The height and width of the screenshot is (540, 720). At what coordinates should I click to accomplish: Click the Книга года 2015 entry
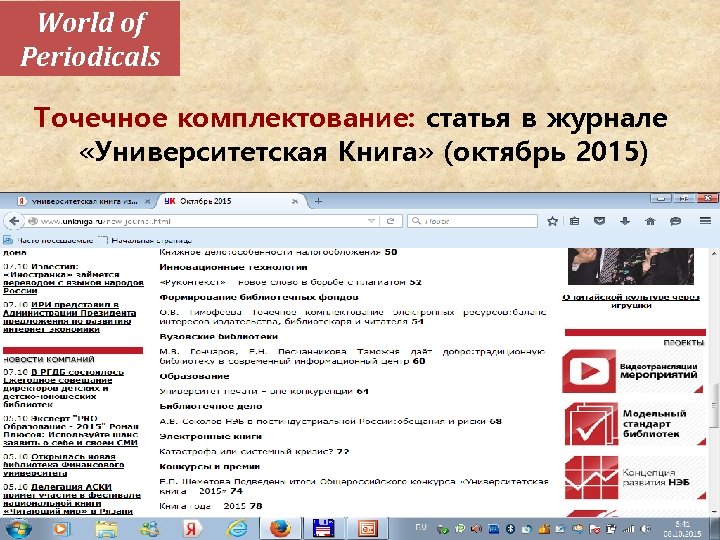211,506
